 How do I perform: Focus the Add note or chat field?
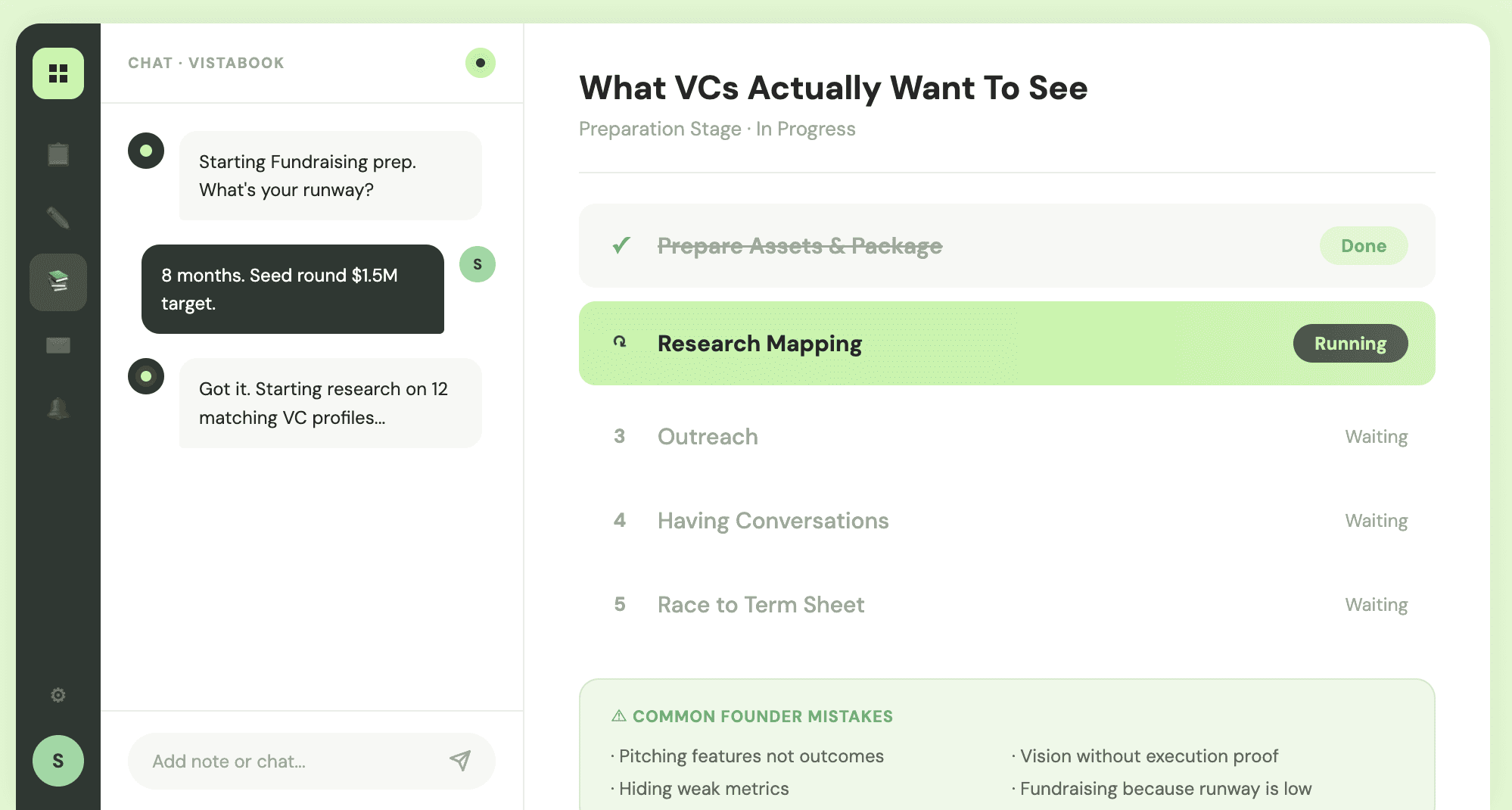(312, 761)
